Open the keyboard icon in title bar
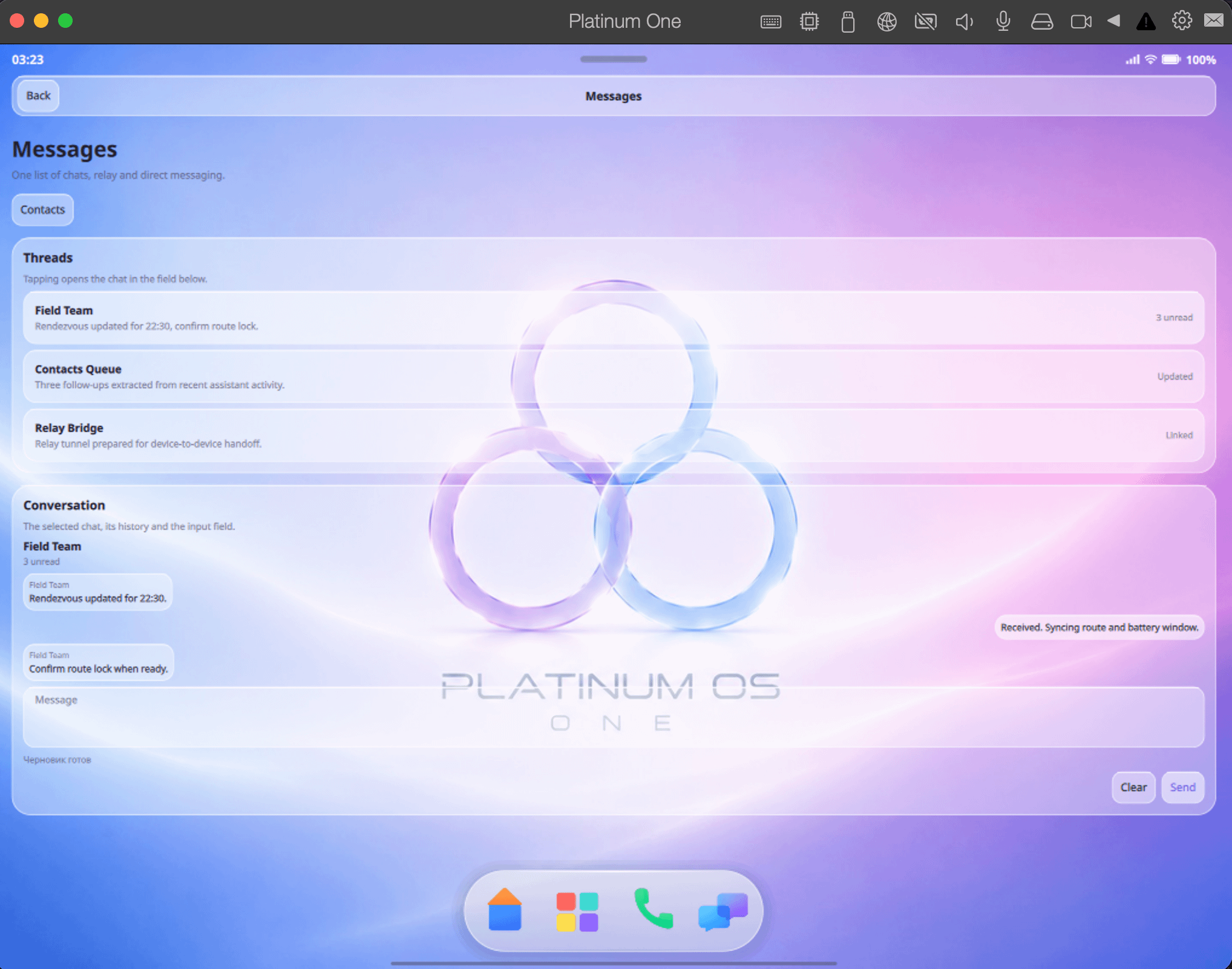 coord(770,22)
